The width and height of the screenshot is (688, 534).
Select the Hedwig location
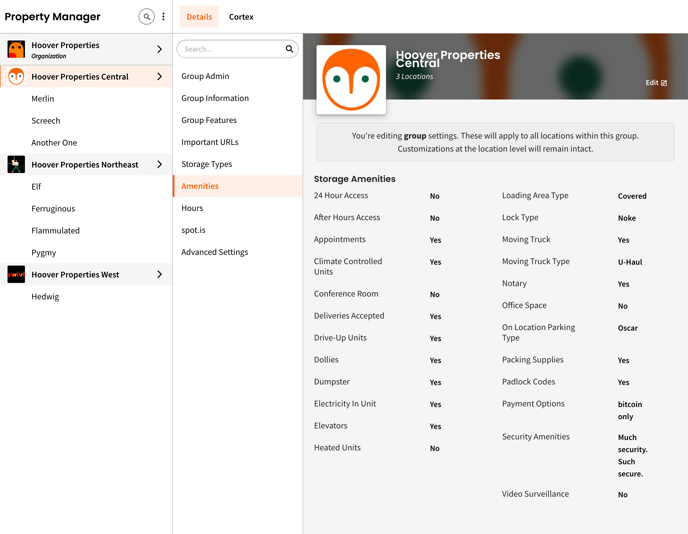[45, 297]
